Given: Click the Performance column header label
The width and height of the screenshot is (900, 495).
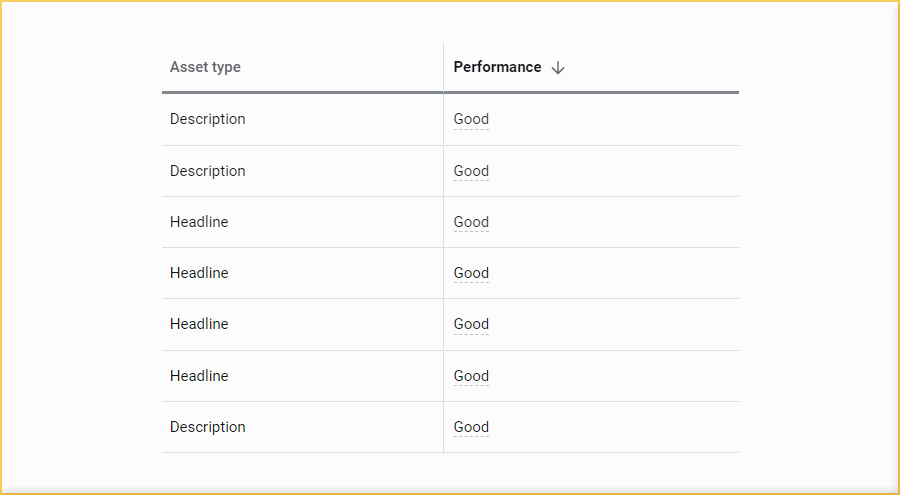Looking at the screenshot, I should [497, 68].
